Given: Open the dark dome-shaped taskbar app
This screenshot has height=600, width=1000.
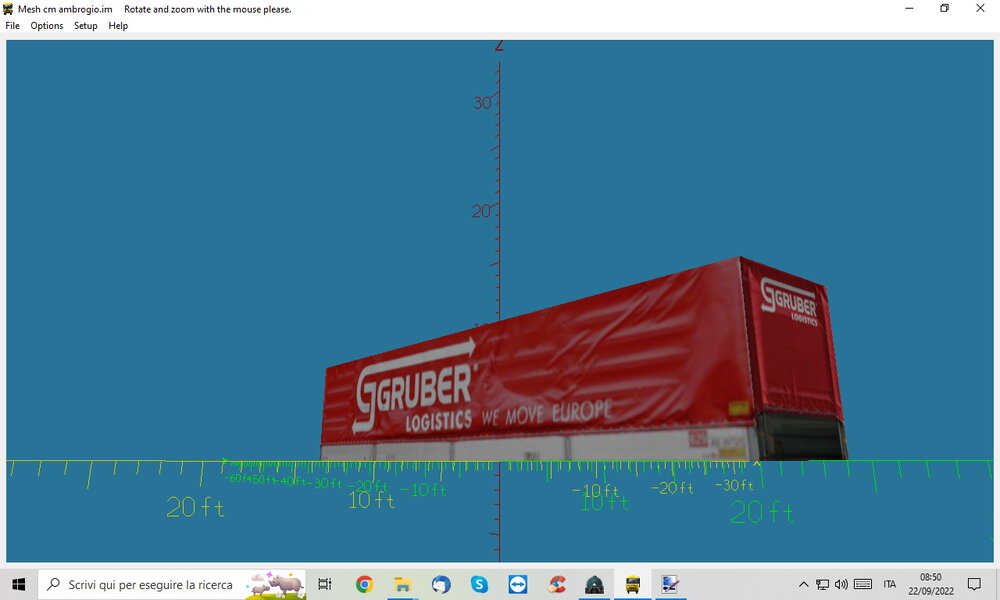Looking at the screenshot, I should pos(594,584).
